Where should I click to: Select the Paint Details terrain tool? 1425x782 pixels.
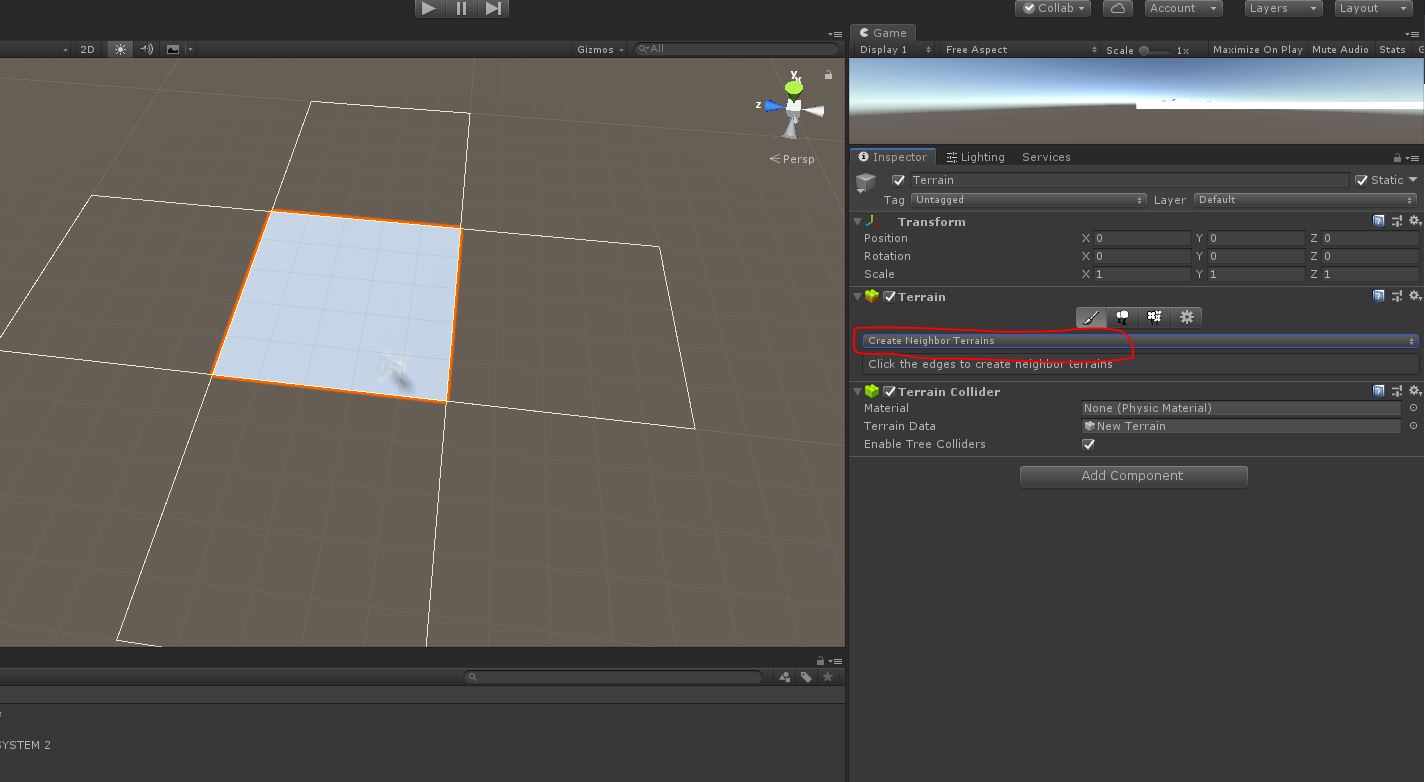point(1155,317)
